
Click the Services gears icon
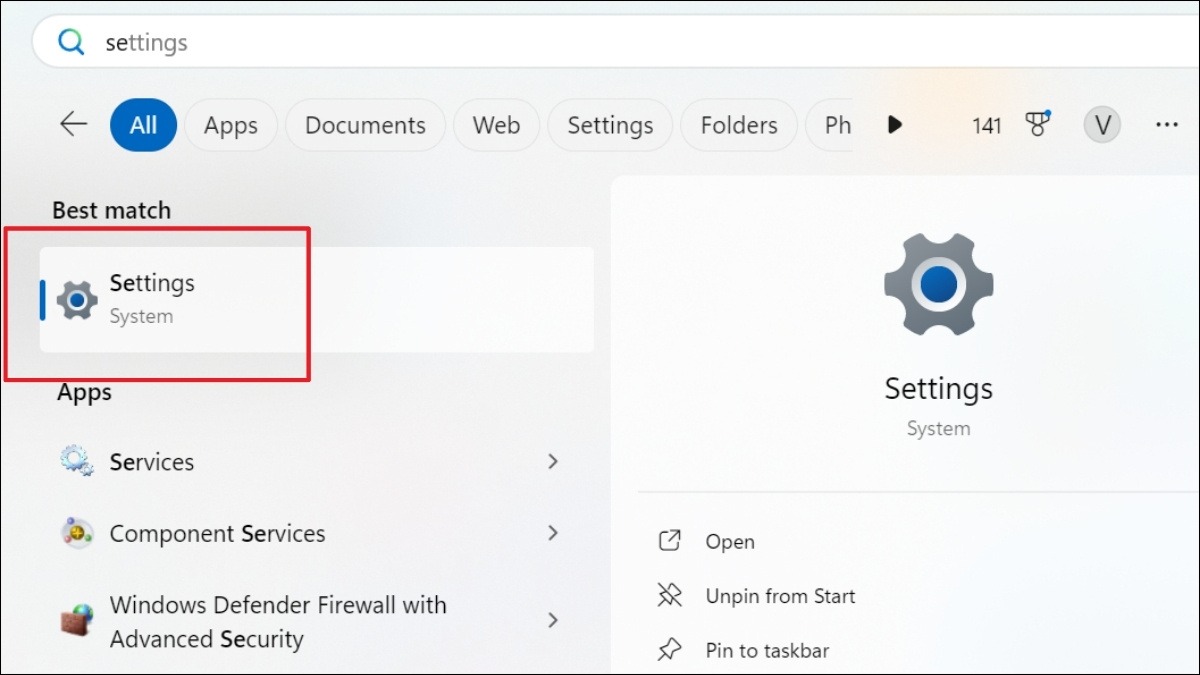click(x=77, y=461)
